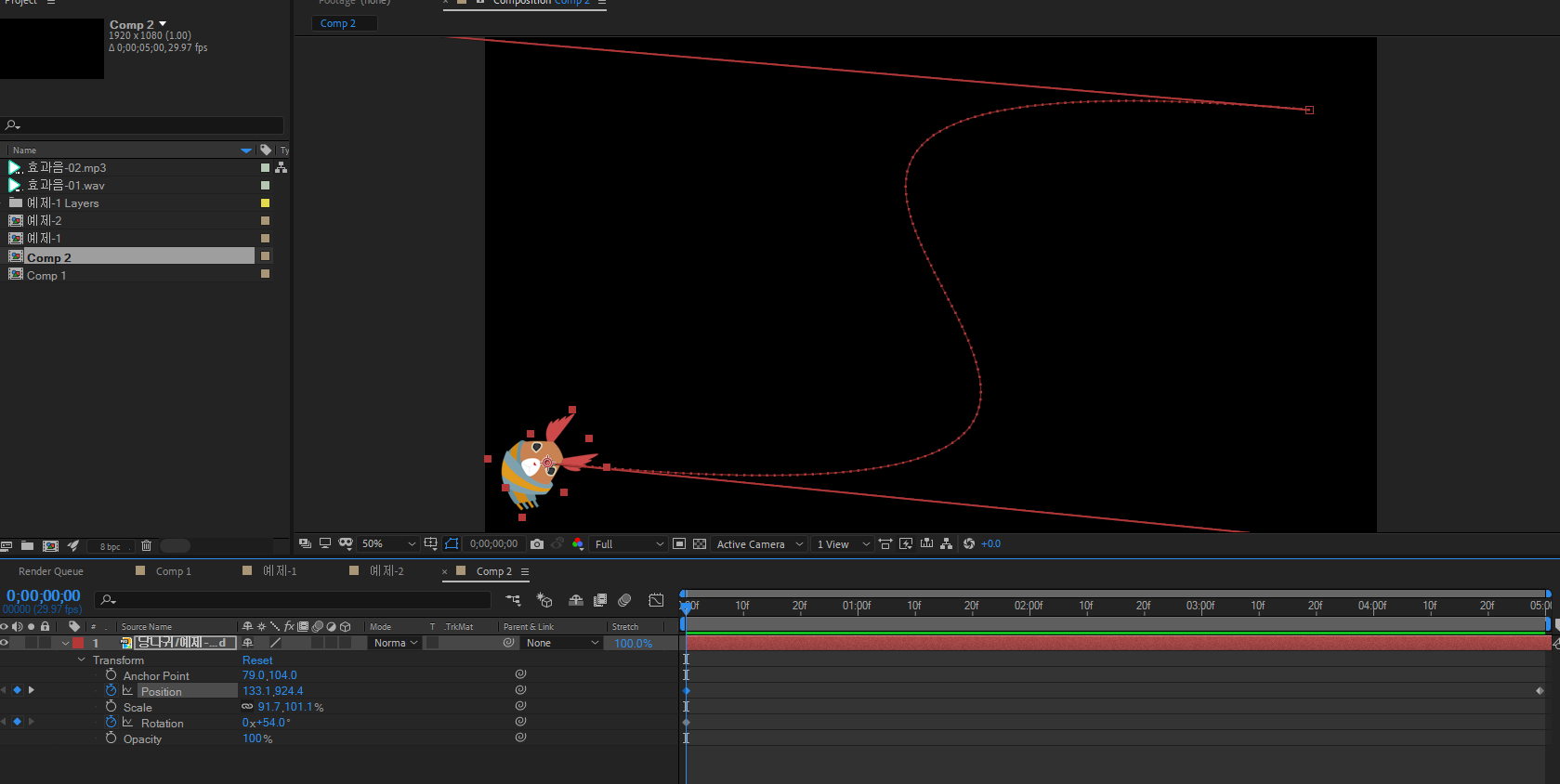Open grid and guide options
1560x784 pixels.
[430, 543]
